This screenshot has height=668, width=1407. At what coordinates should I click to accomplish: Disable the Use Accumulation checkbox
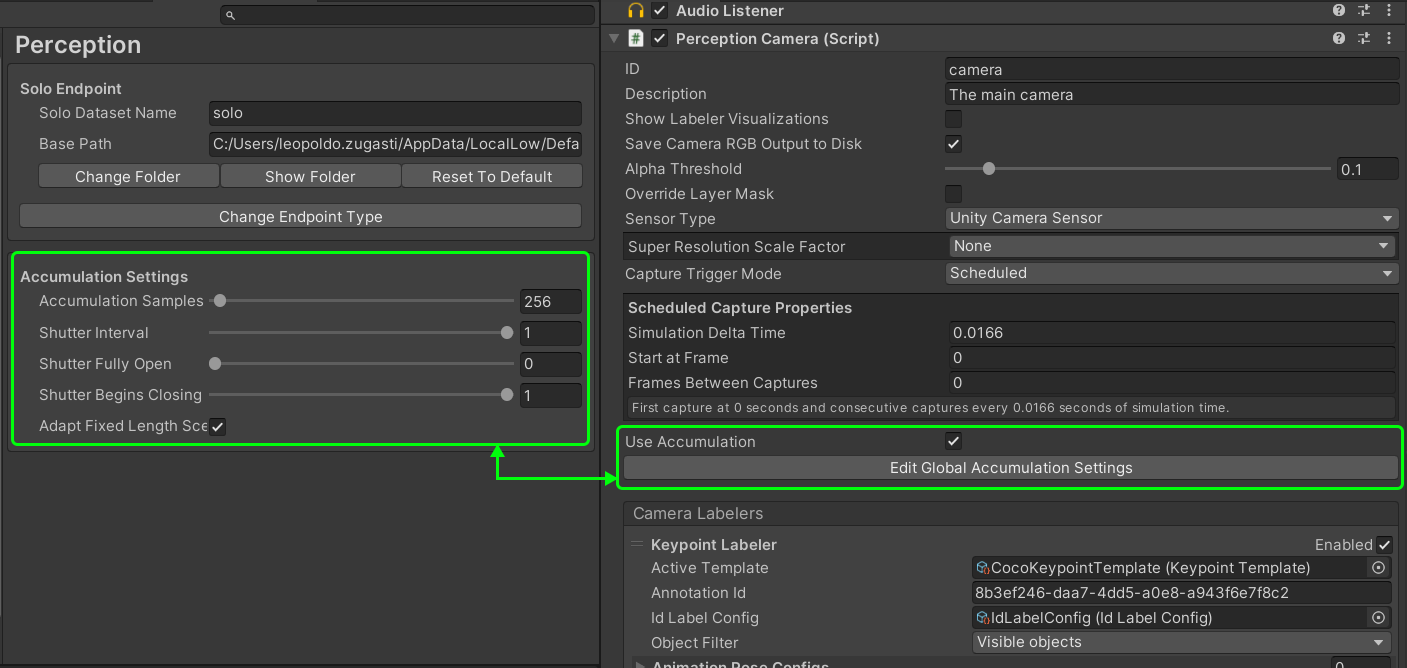954,442
